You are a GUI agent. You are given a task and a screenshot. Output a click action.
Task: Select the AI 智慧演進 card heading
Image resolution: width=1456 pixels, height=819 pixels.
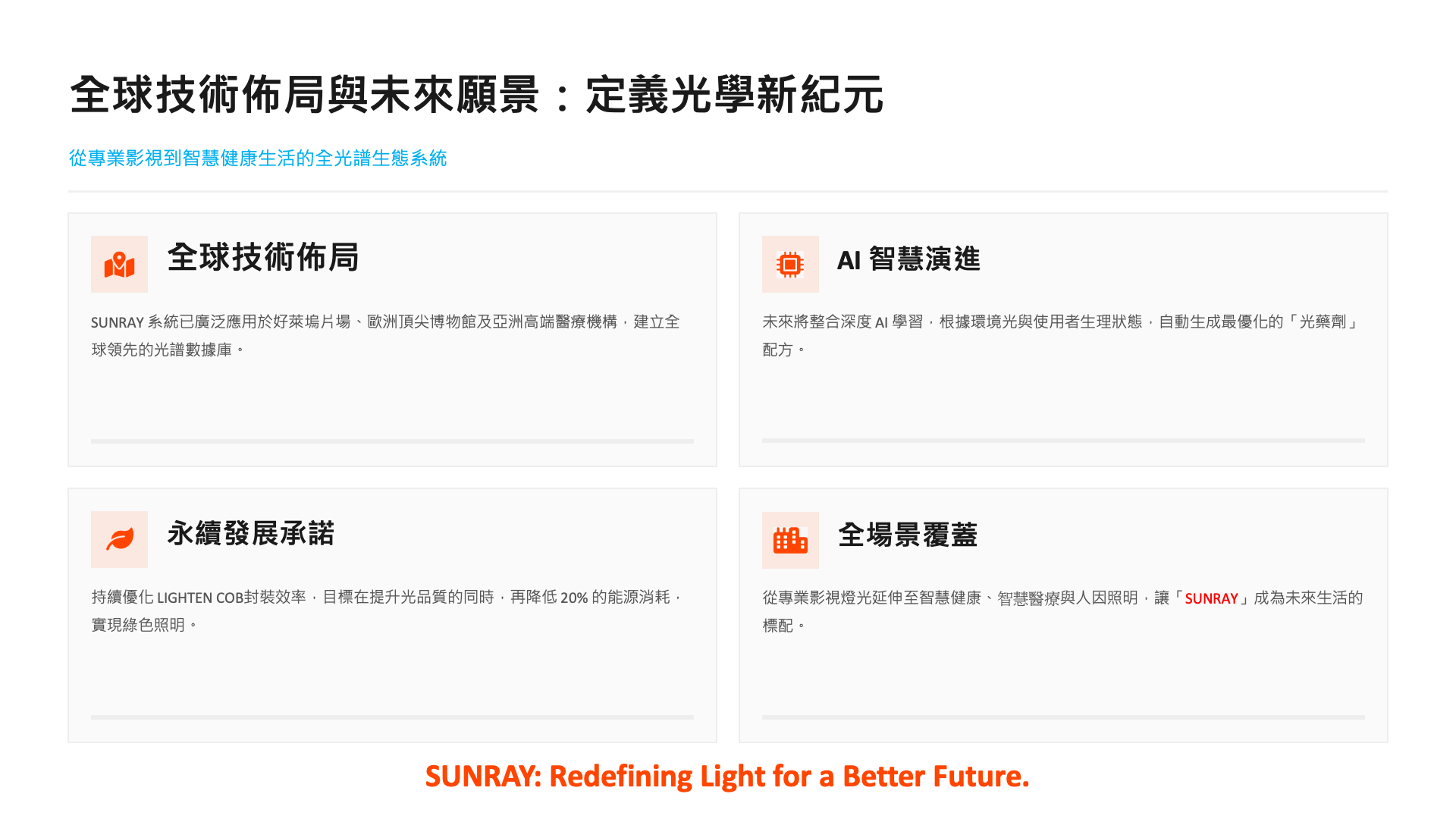[x=908, y=260]
